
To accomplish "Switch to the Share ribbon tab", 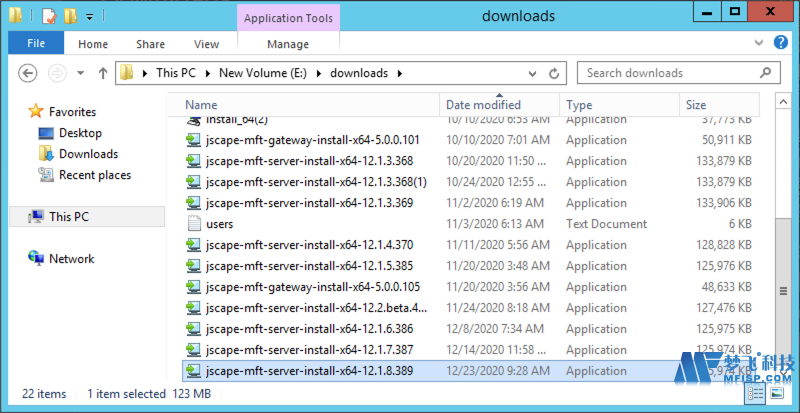I will (x=151, y=44).
